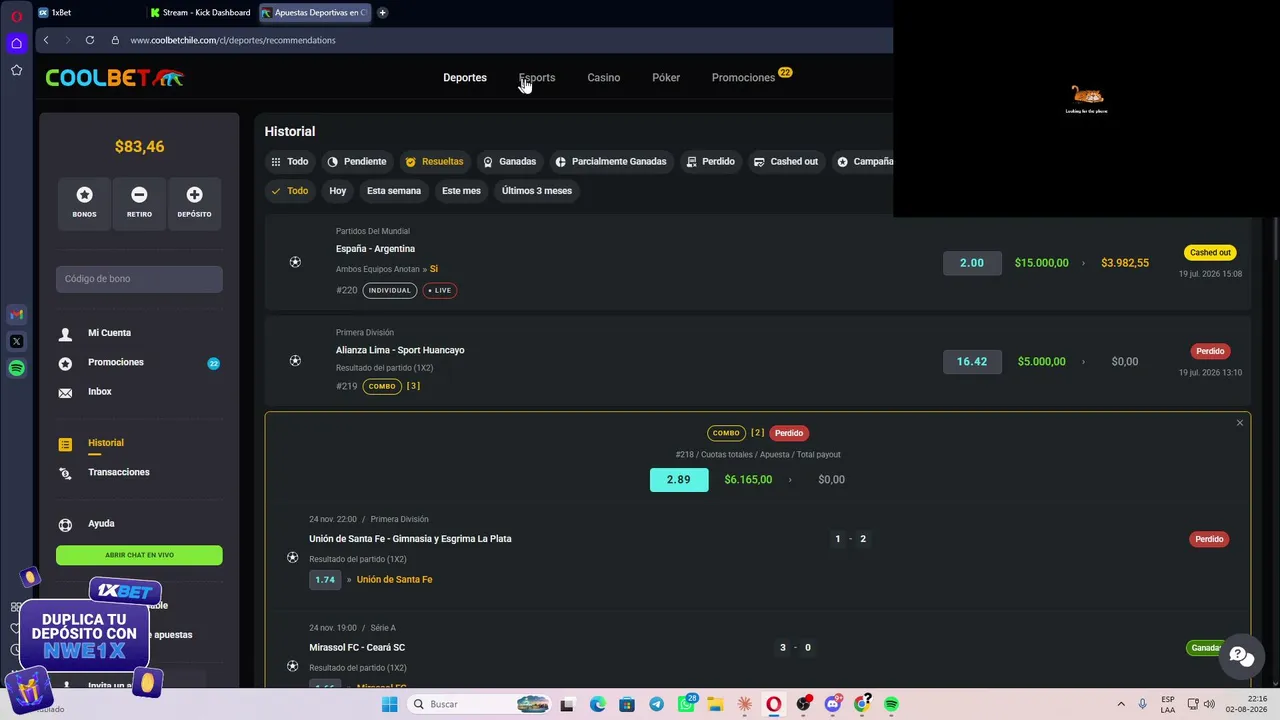Filter history by Todo status
Screen dimensions: 1280x720
click(289, 161)
